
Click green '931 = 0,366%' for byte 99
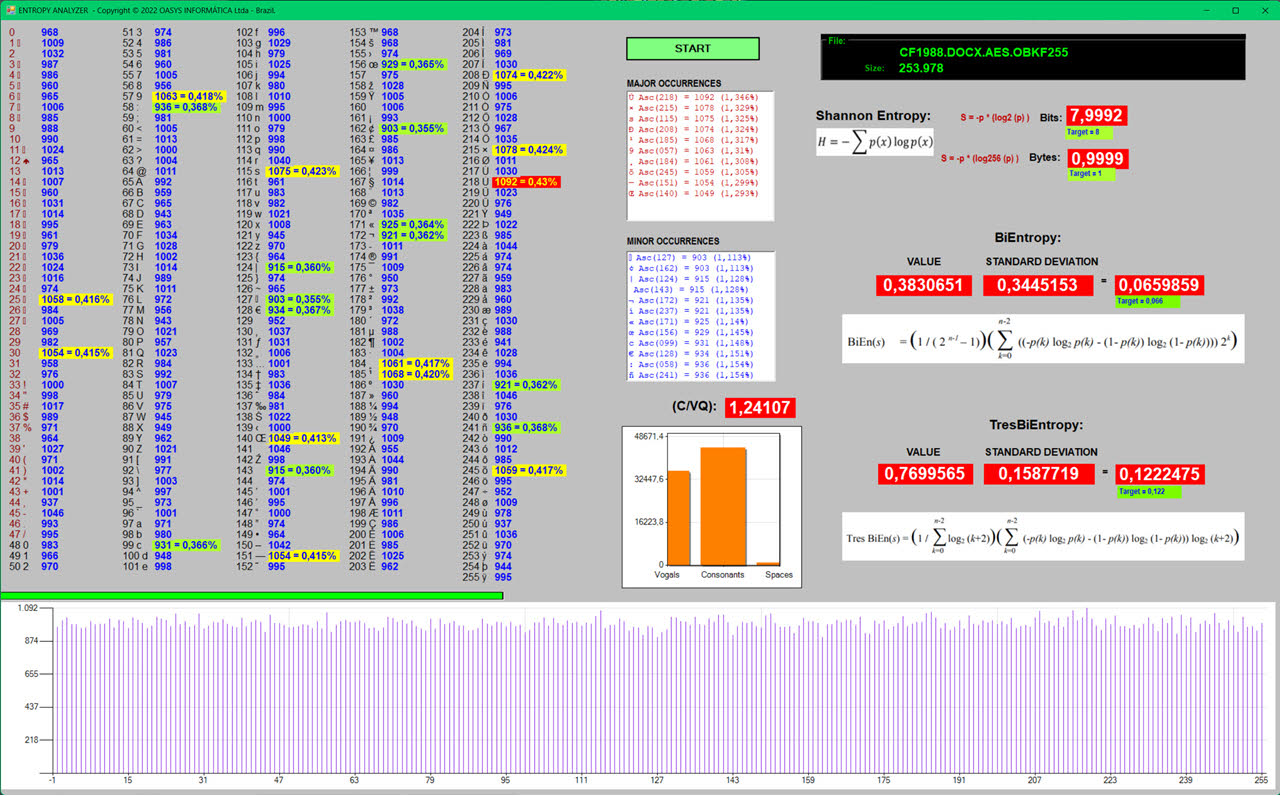pos(185,545)
